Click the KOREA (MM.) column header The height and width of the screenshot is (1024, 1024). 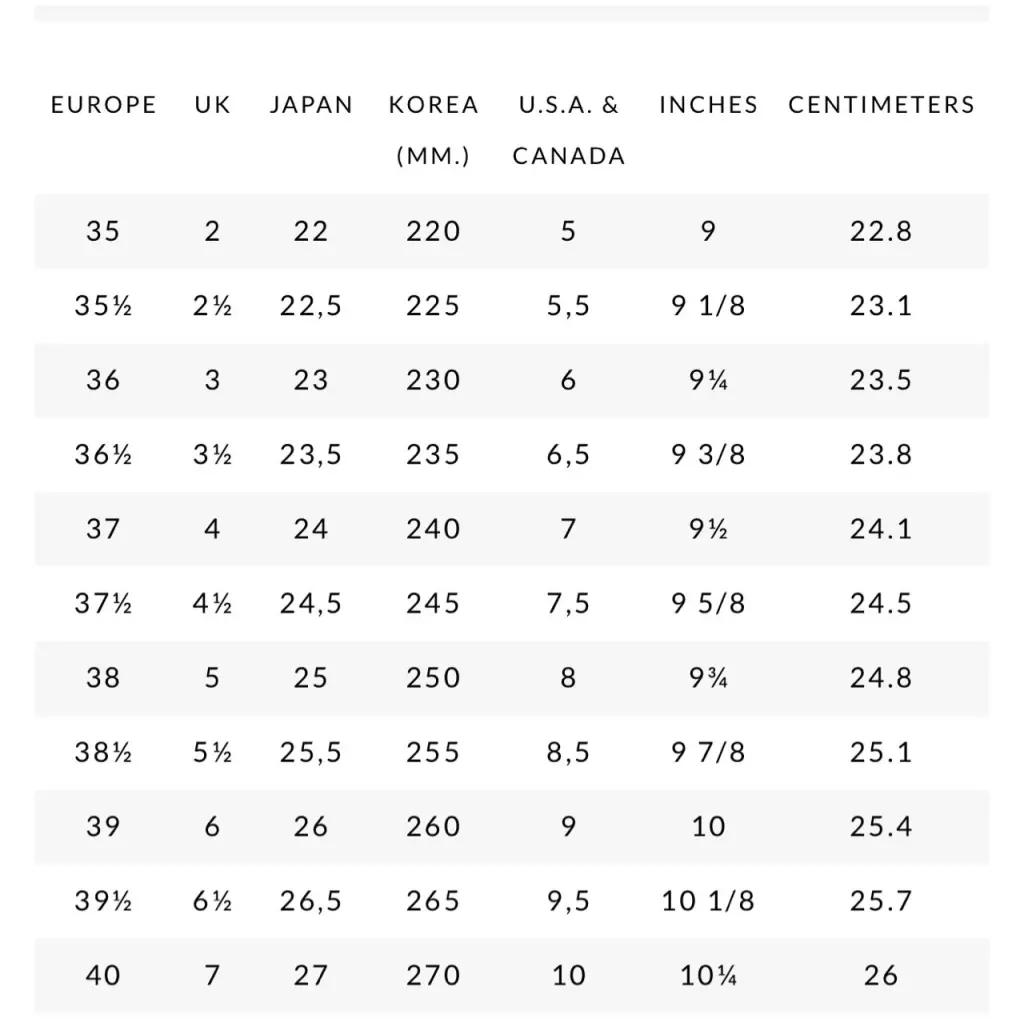(x=434, y=130)
